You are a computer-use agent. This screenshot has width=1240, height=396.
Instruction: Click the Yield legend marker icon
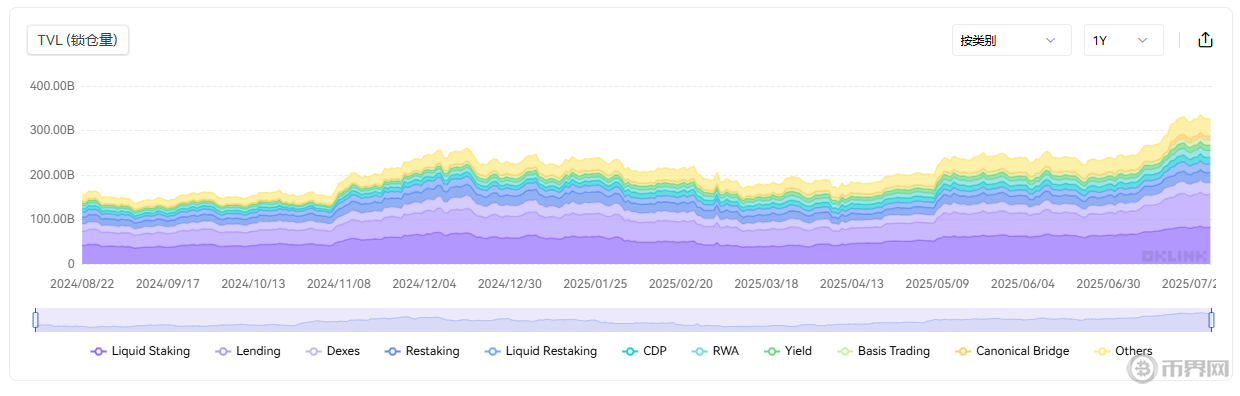771,351
